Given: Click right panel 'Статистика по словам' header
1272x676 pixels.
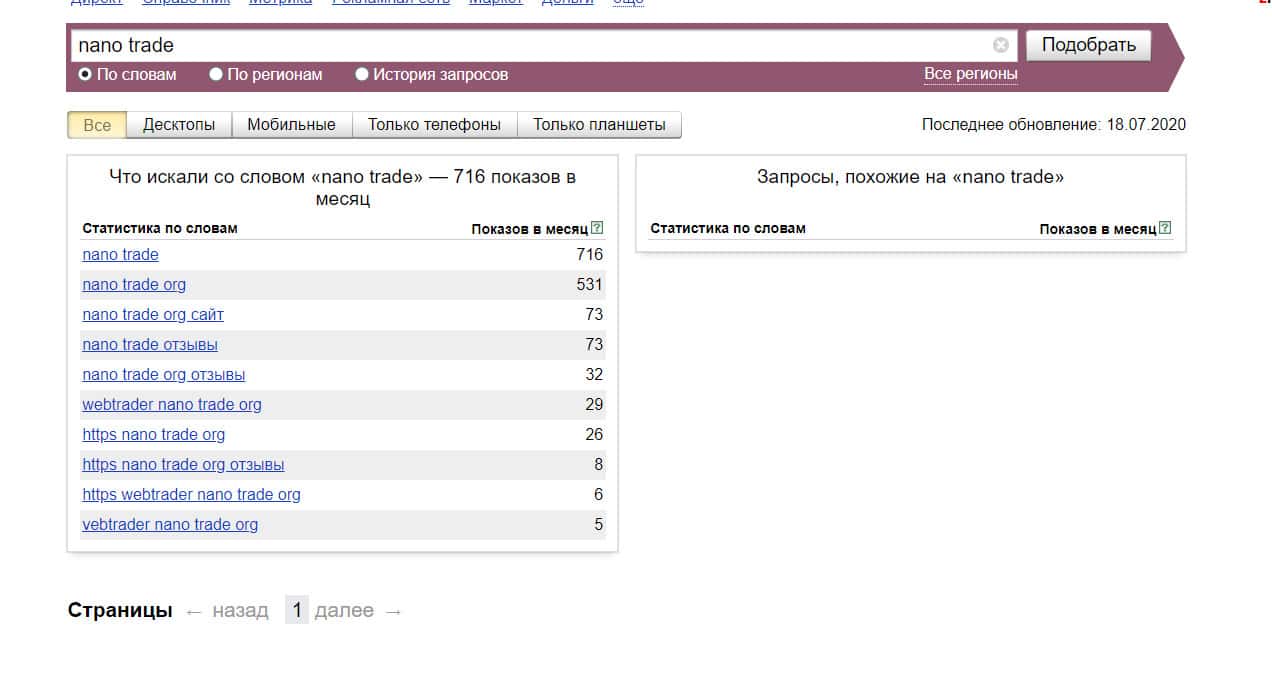Looking at the screenshot, I should point(728,228).
